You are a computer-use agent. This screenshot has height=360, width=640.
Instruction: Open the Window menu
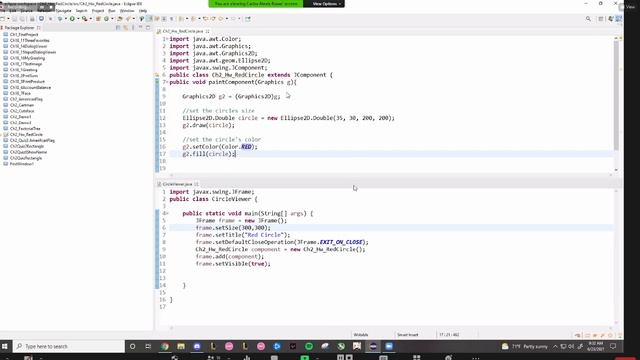coord(127,11)
